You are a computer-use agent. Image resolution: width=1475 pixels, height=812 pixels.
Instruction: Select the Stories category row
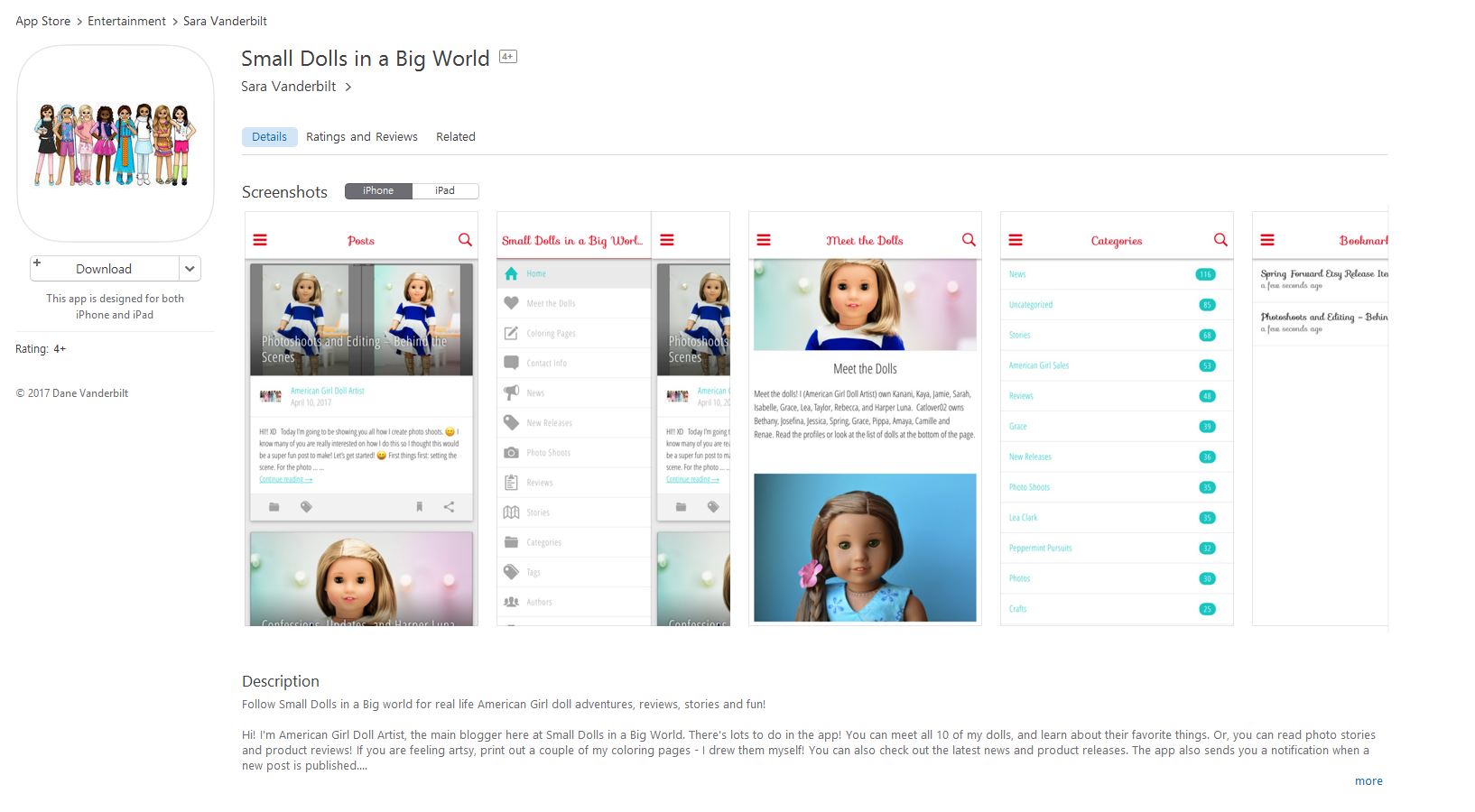(1117, 335)
